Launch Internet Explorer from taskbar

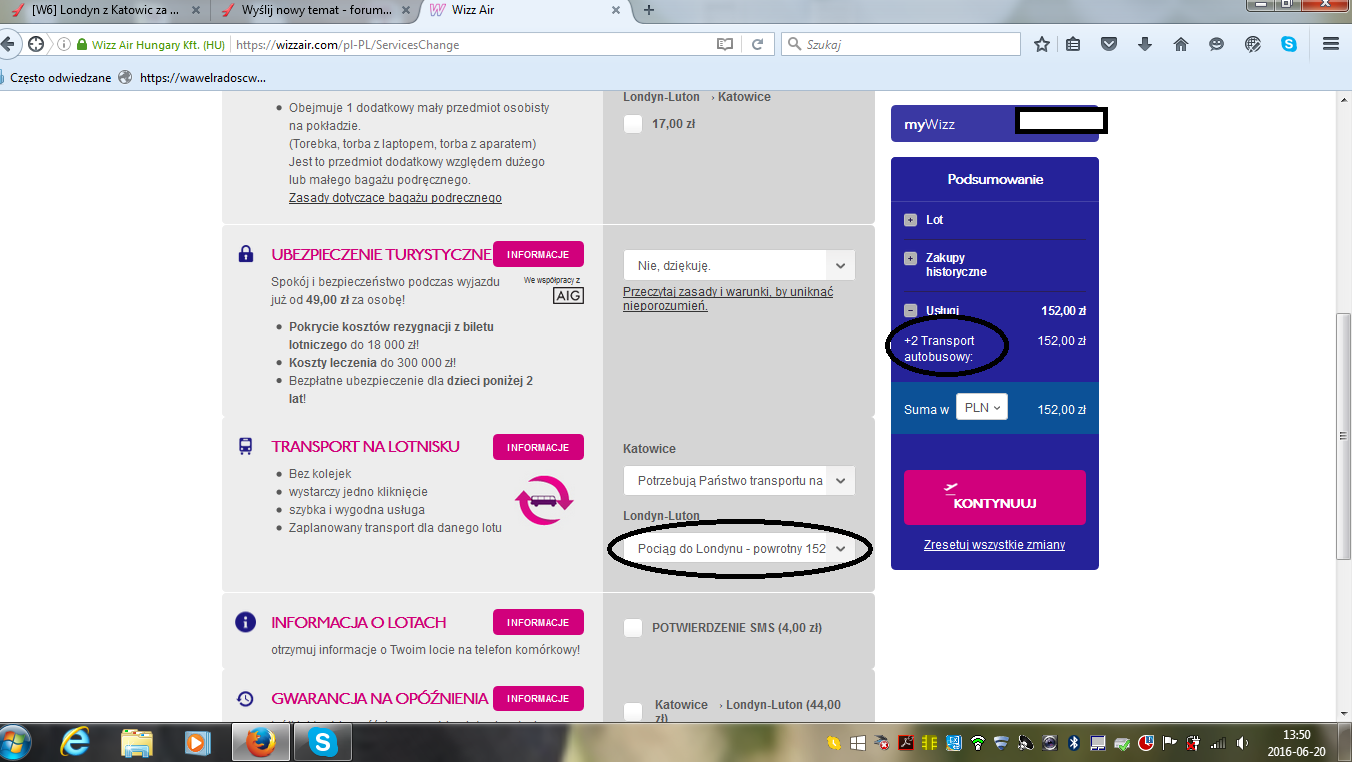[76, 743]
